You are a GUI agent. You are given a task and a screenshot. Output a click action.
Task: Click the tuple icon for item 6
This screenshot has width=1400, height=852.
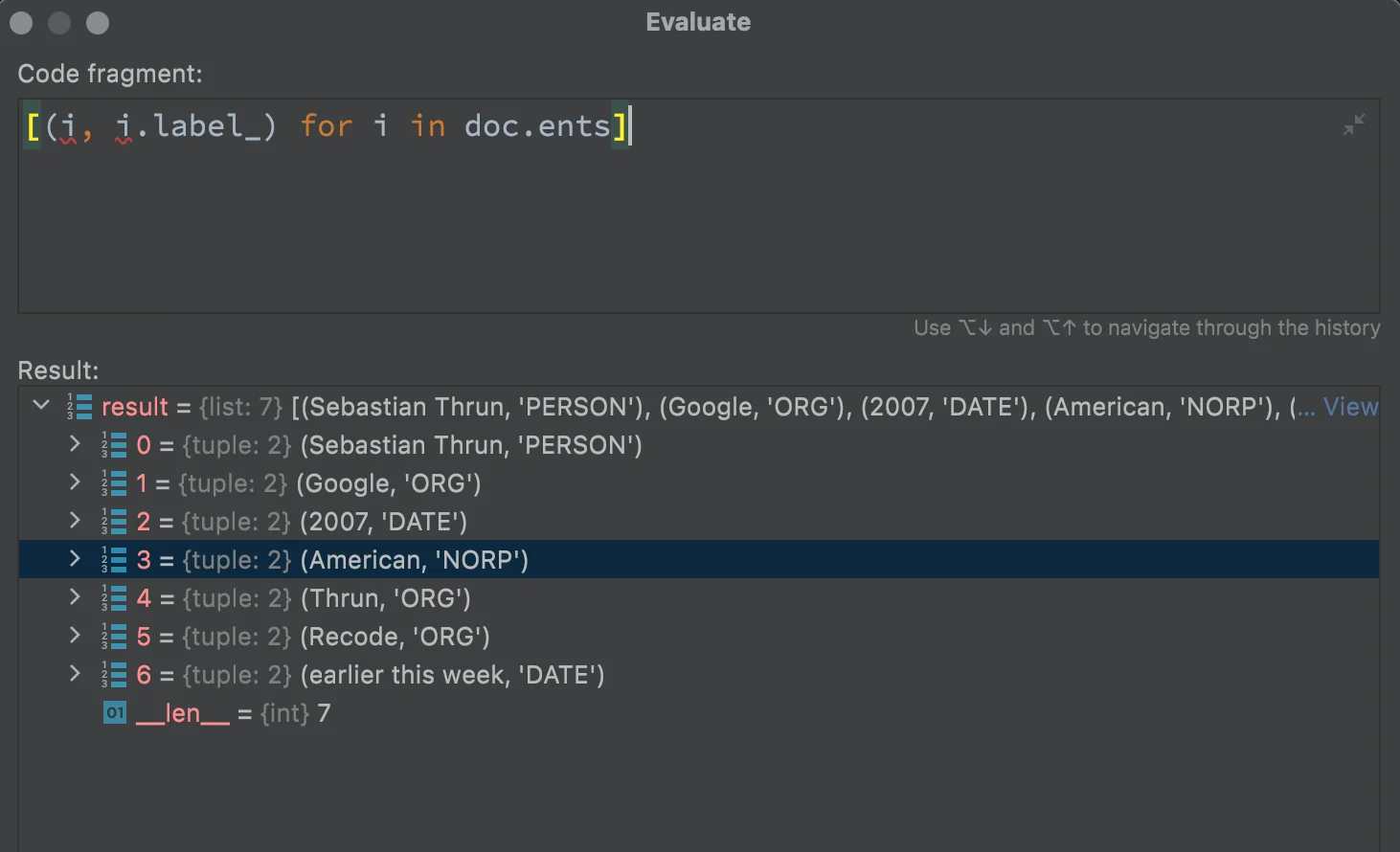pyautogui.click(x=114, y=675)
